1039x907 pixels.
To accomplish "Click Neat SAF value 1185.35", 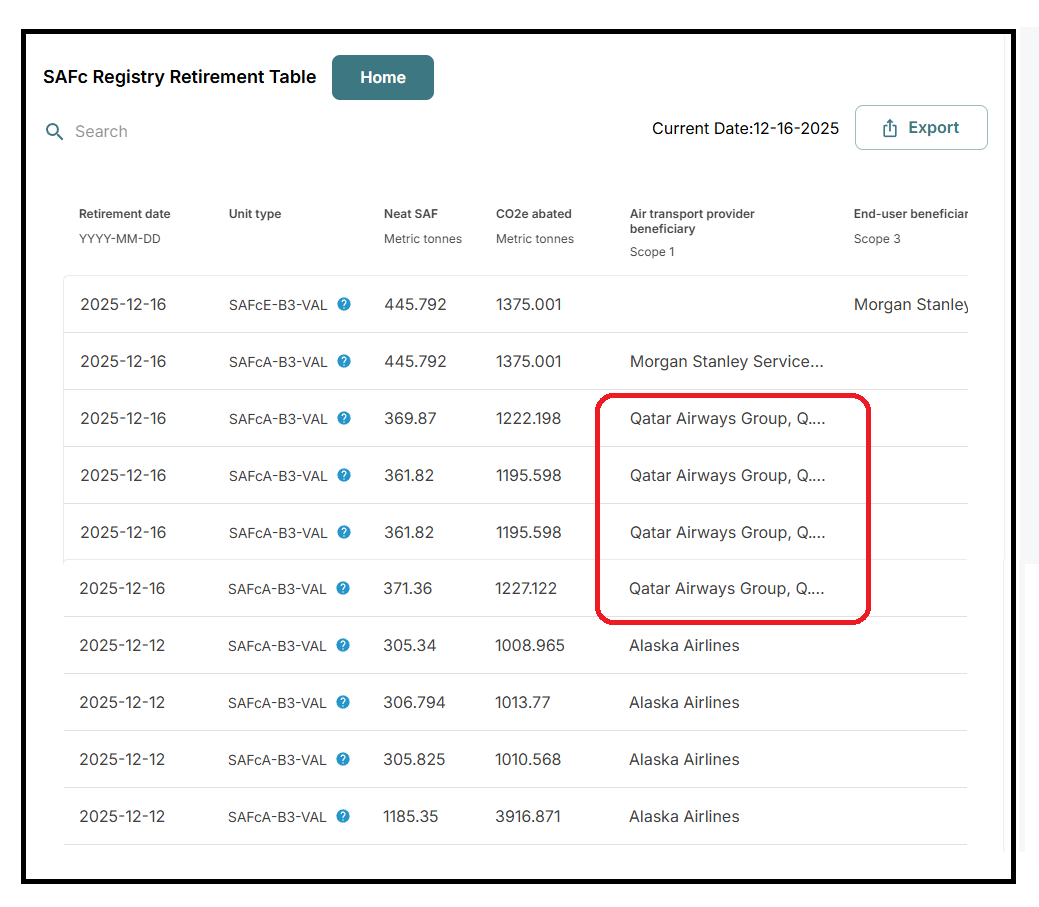I will click(410, 816).
